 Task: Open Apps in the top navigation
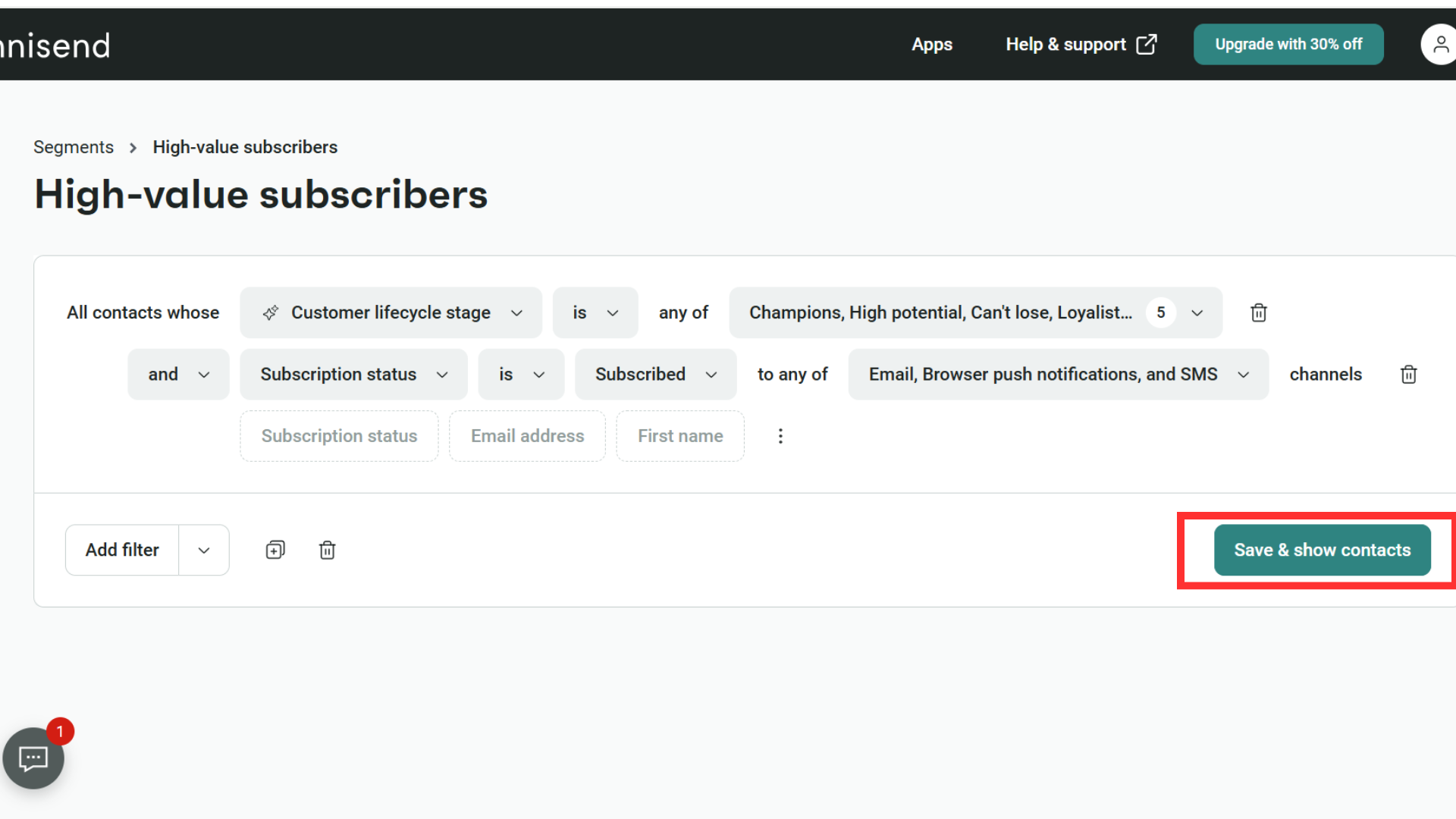click(x=931, y=45)
